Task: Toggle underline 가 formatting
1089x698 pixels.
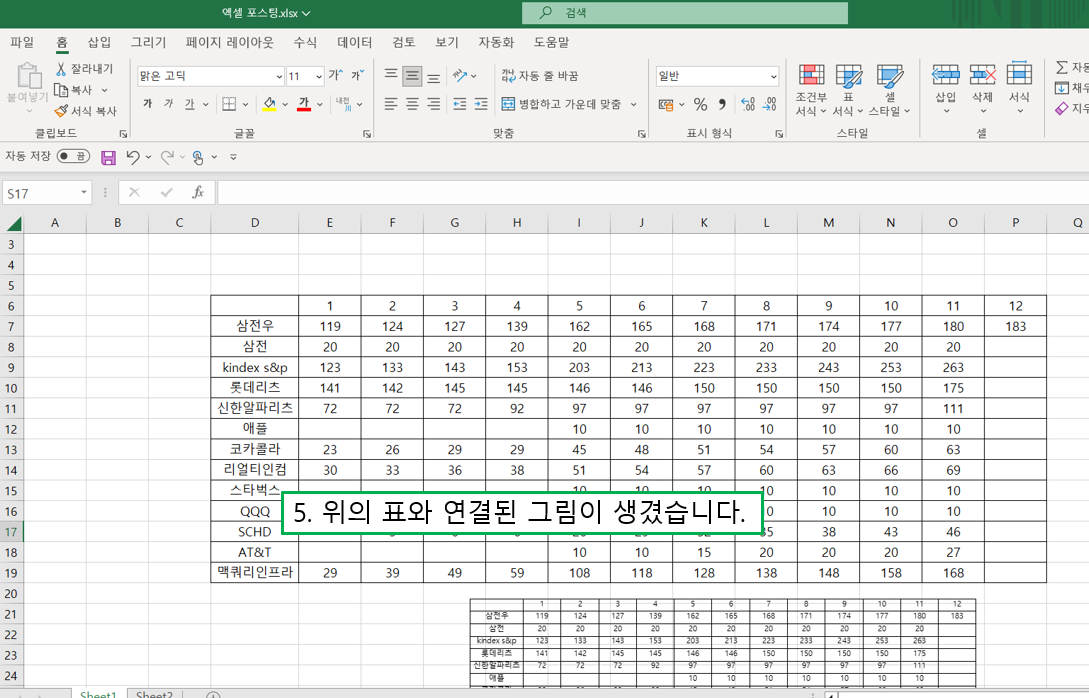Action: point(190,104)
